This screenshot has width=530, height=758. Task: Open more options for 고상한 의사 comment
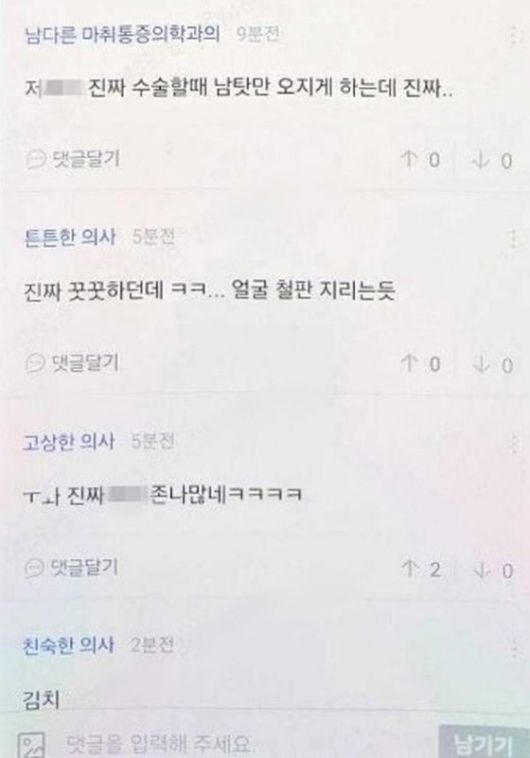pyautogui.click(x=514, y=443)
